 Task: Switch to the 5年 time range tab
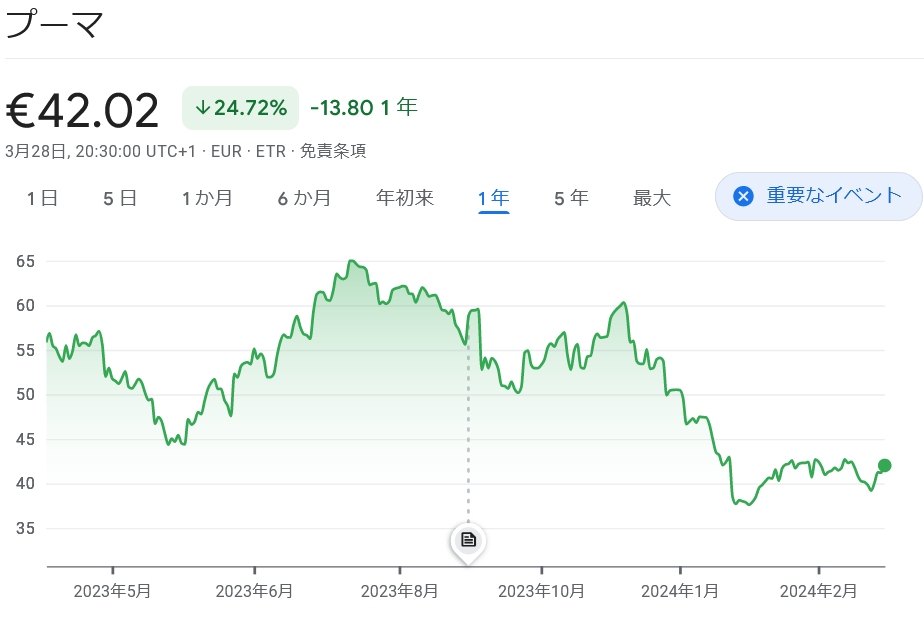(x=570, y=197)
